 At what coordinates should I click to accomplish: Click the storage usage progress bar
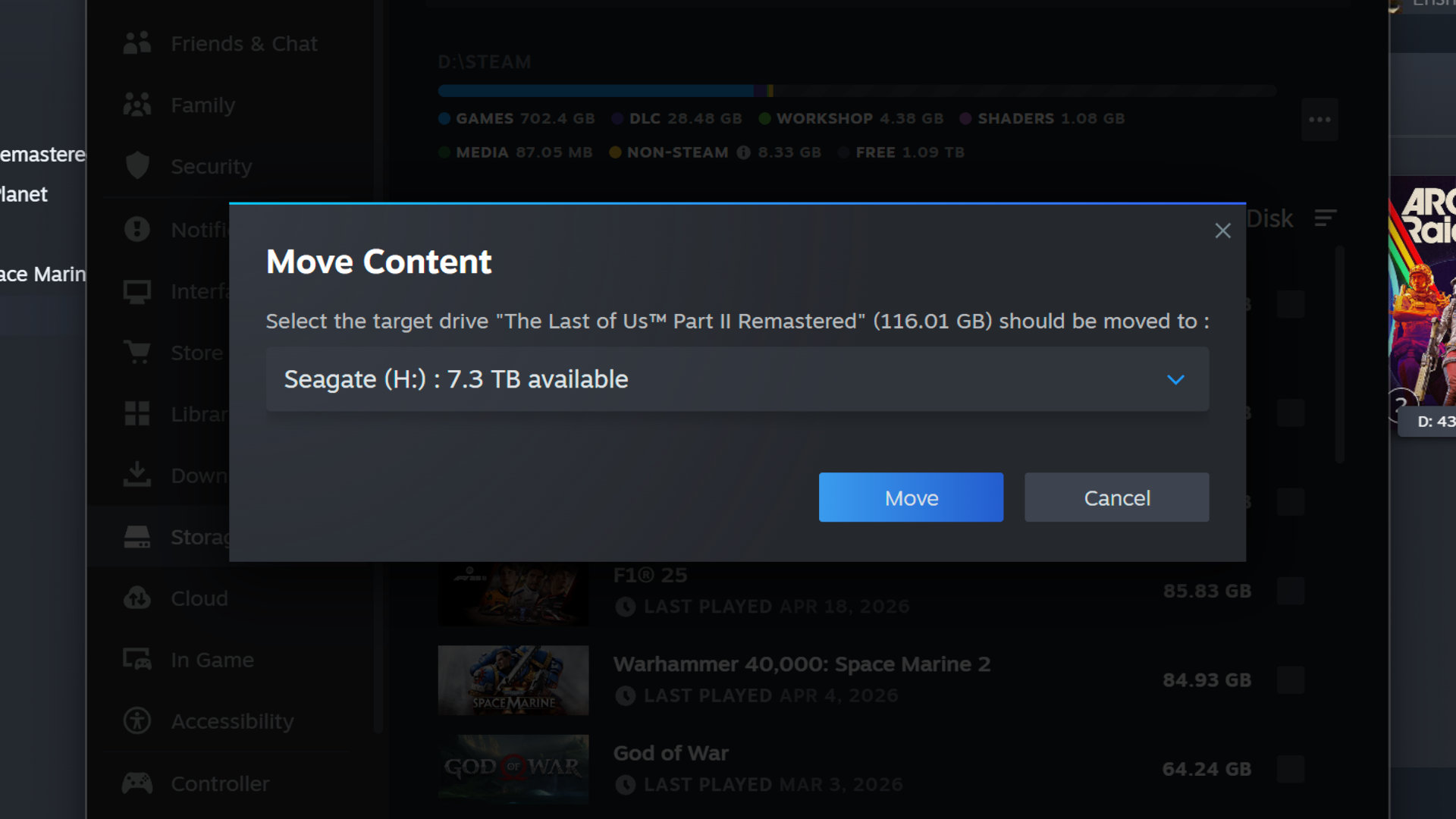pyautogui.click(x=834, y=89)
